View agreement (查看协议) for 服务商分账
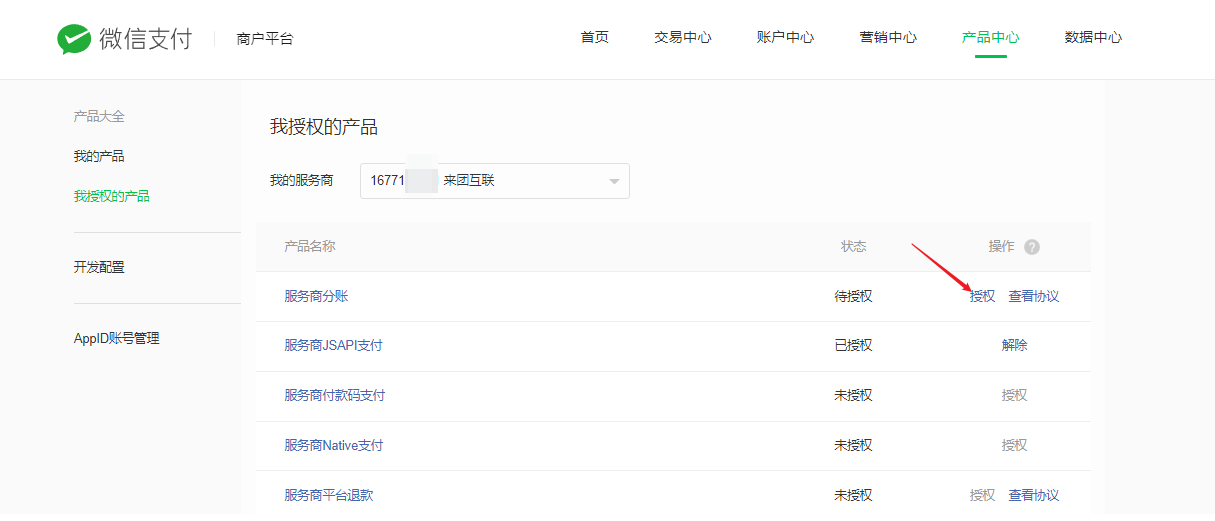Image resolution: width=1215 pixels, height=521 pixels. pos(1033,297)
